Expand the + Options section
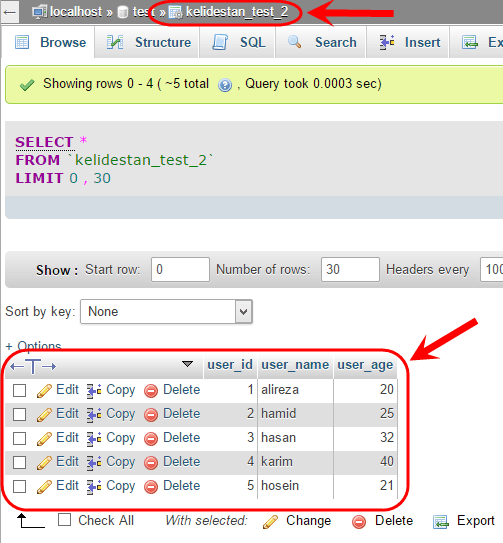 click(x=34, y=346)
